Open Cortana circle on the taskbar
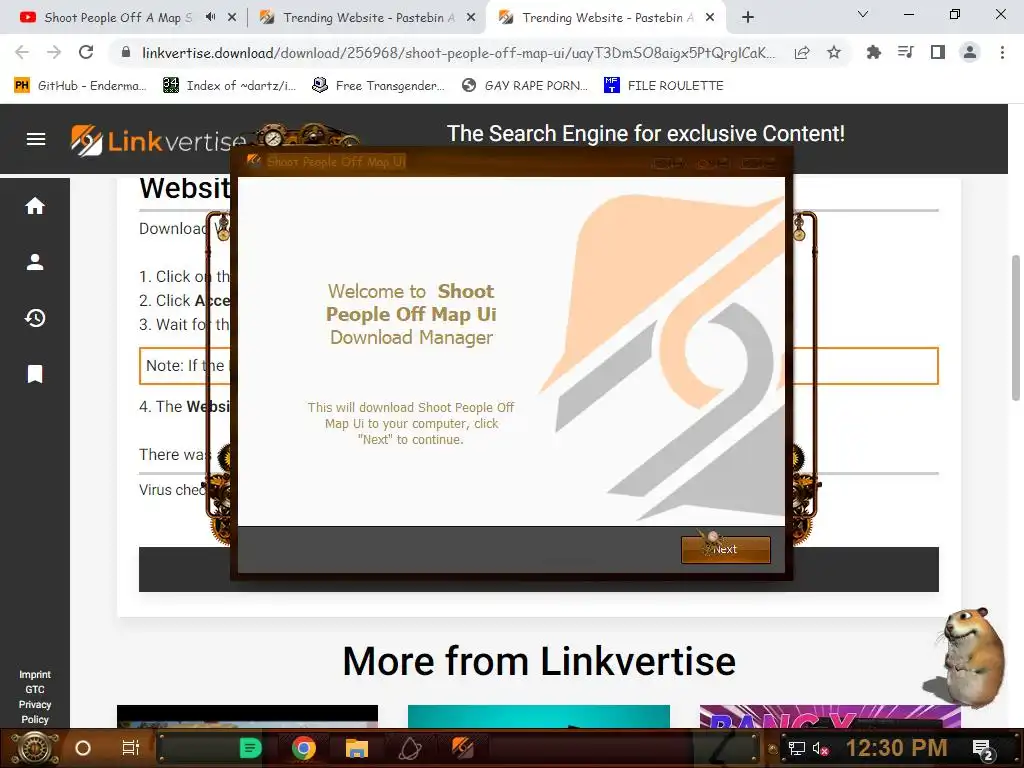 coord(83,748)
